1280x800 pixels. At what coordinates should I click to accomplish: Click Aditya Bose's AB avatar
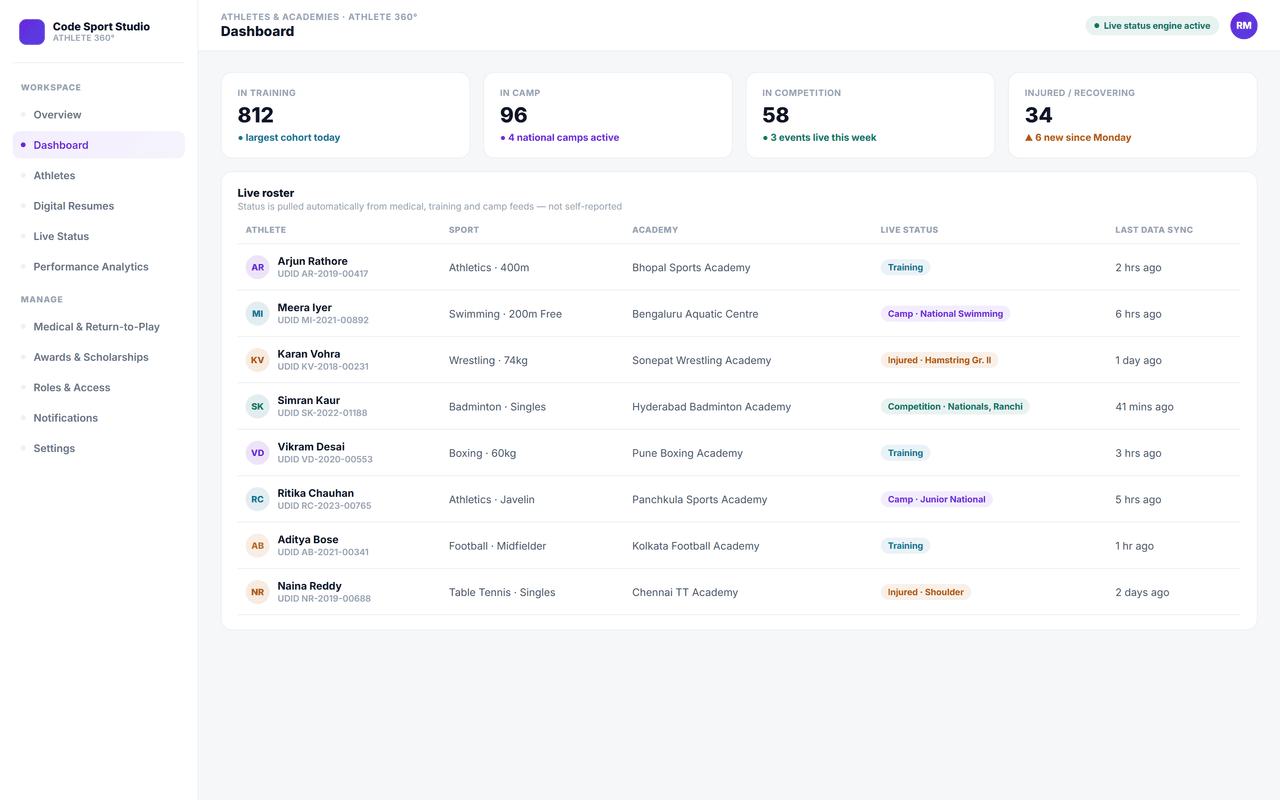258,546
